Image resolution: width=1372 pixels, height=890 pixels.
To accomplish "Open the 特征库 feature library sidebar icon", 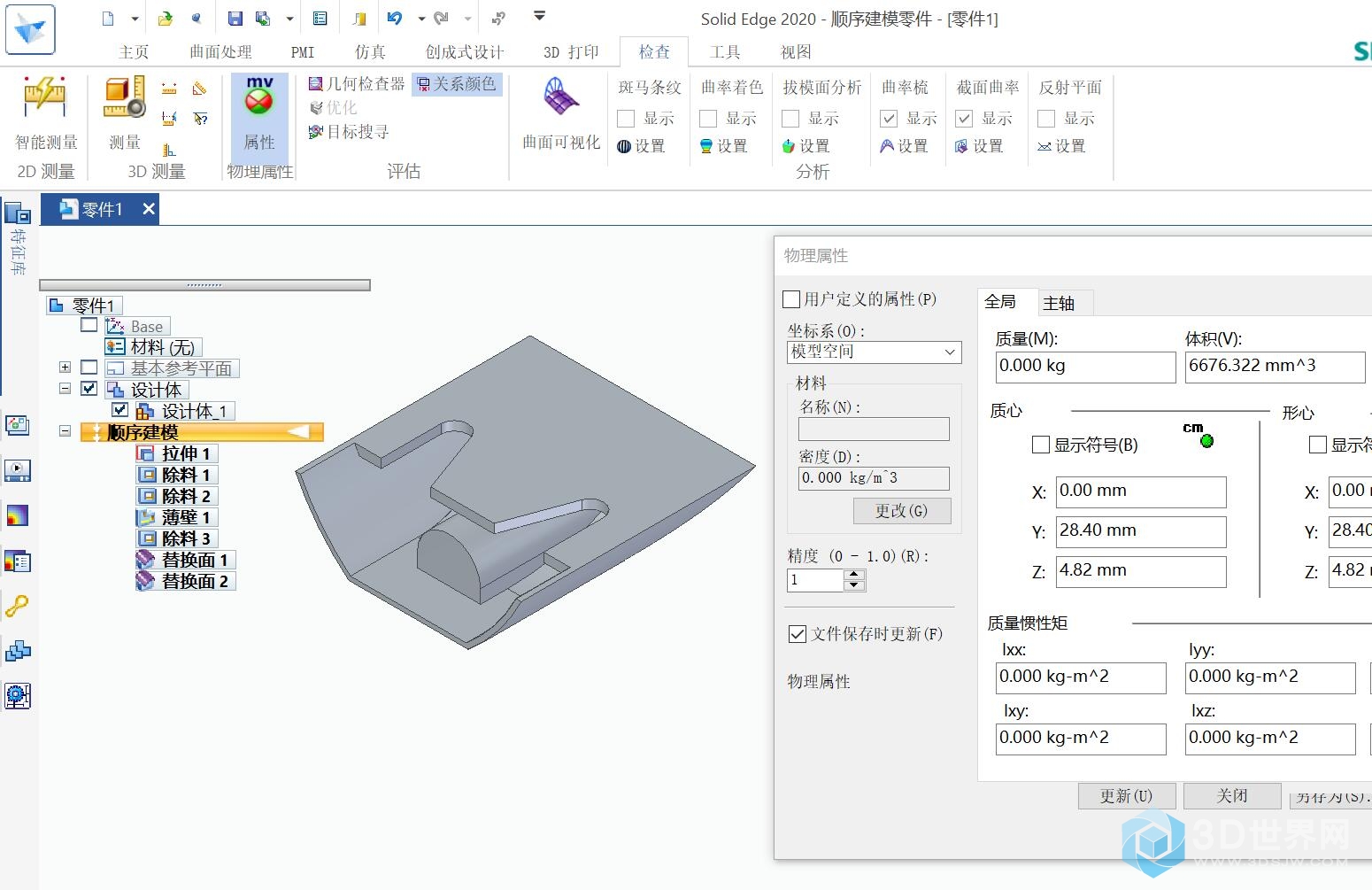I will [17, 215].
